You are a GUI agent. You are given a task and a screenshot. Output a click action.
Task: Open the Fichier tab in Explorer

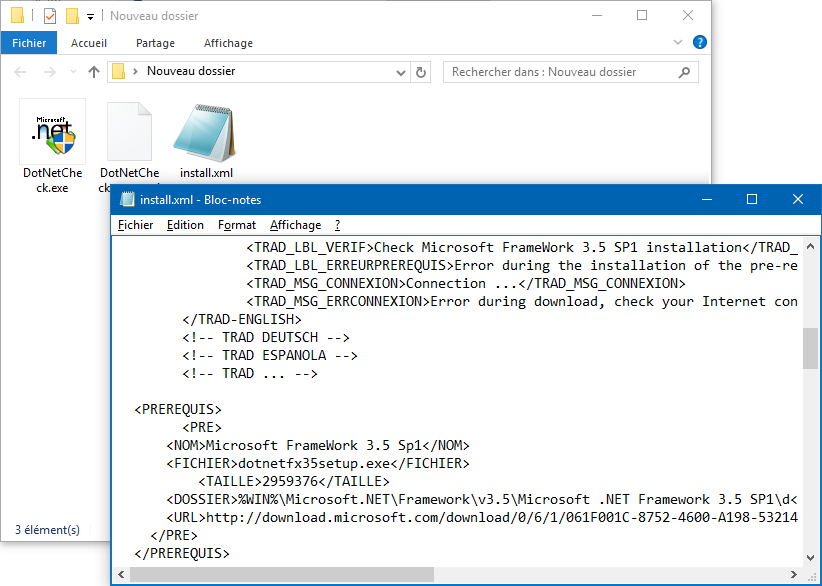click(29, 43)
